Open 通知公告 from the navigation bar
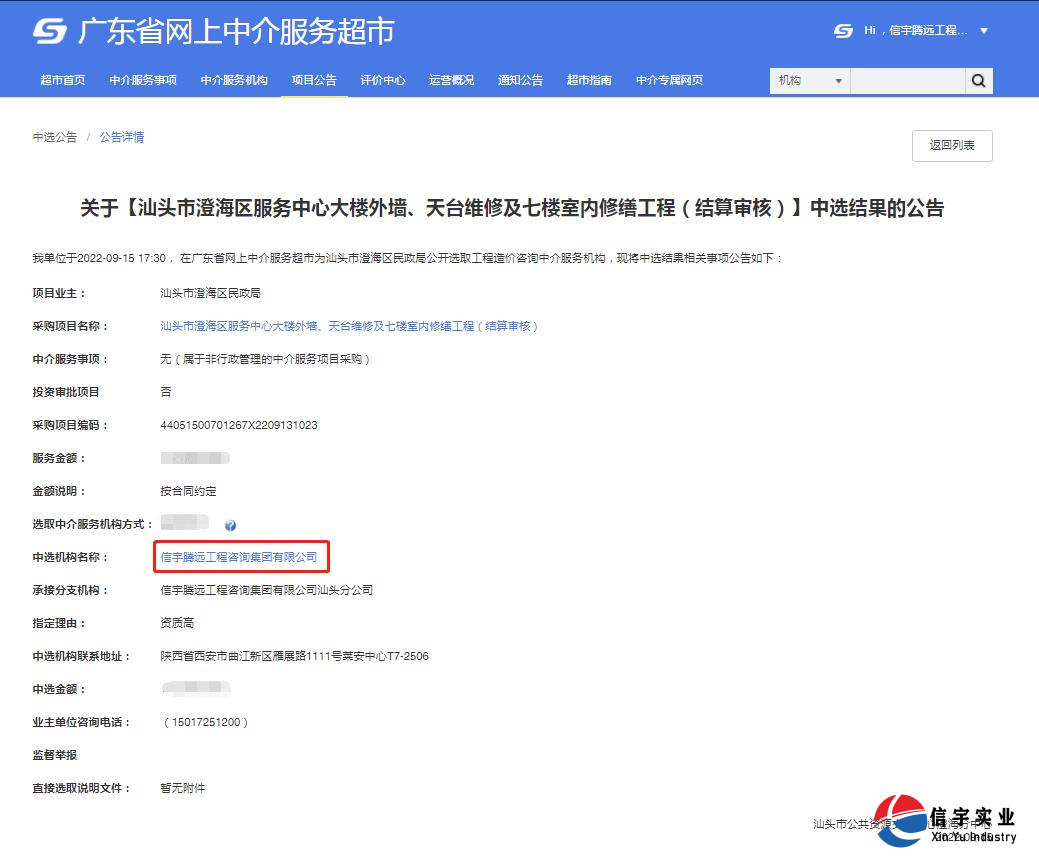The image size is (1039, 863). [520, 81]
